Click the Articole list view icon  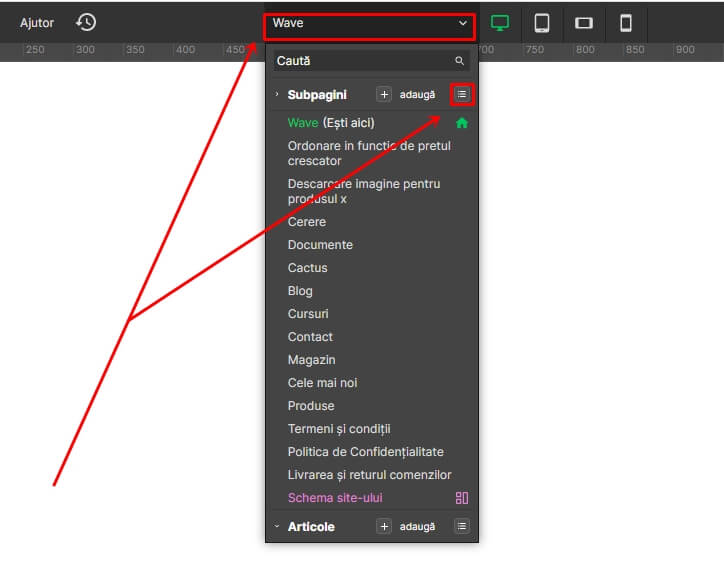tap(461, 526)
